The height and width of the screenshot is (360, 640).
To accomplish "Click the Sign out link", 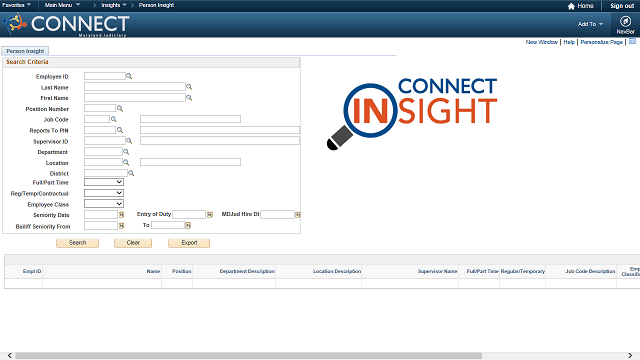I will 622,6.
